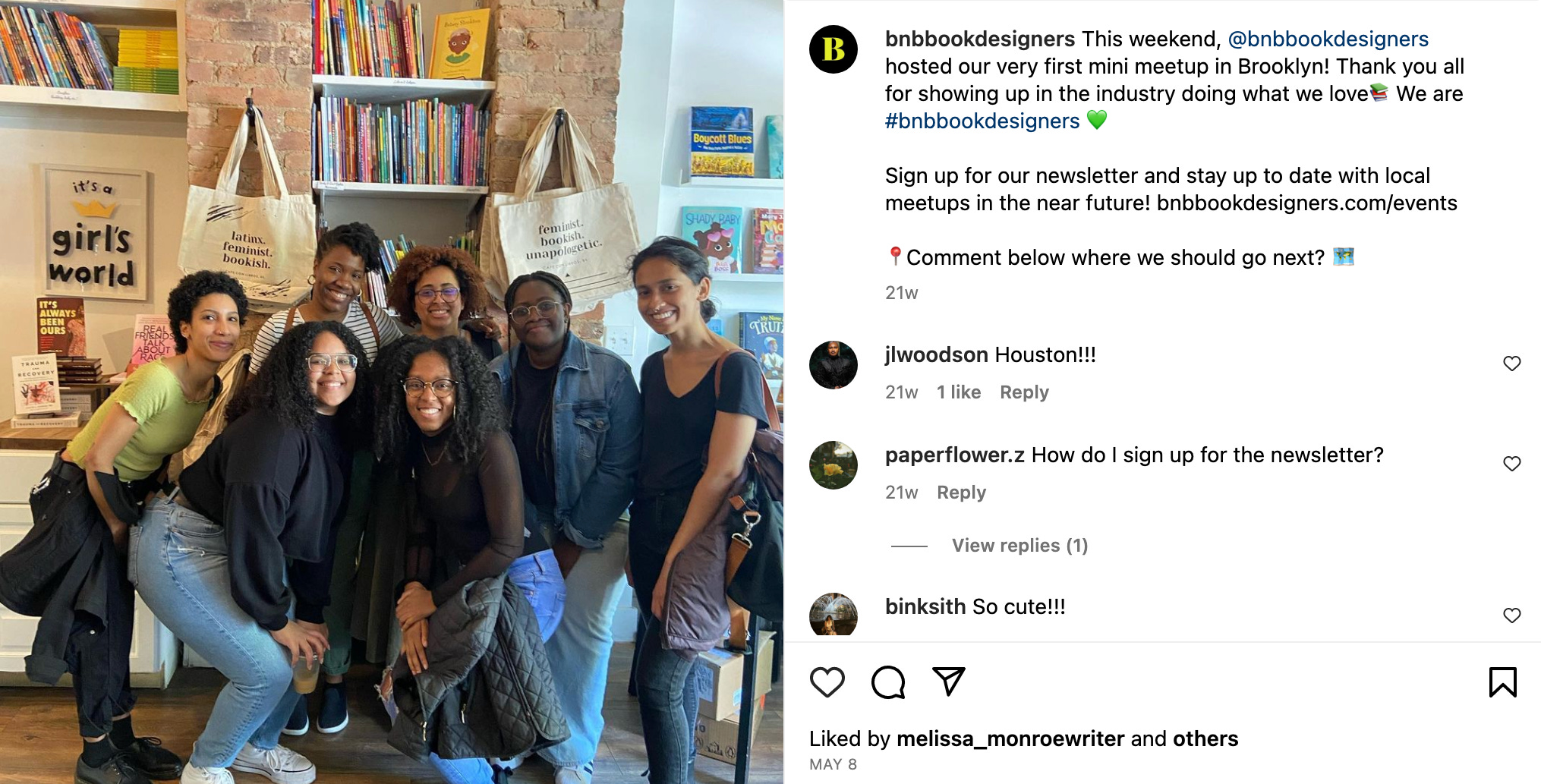This screenshot has height=784, width=1541.
Task: Open the bnbbookdesigners profile avatar
Action: click(834, 49)
